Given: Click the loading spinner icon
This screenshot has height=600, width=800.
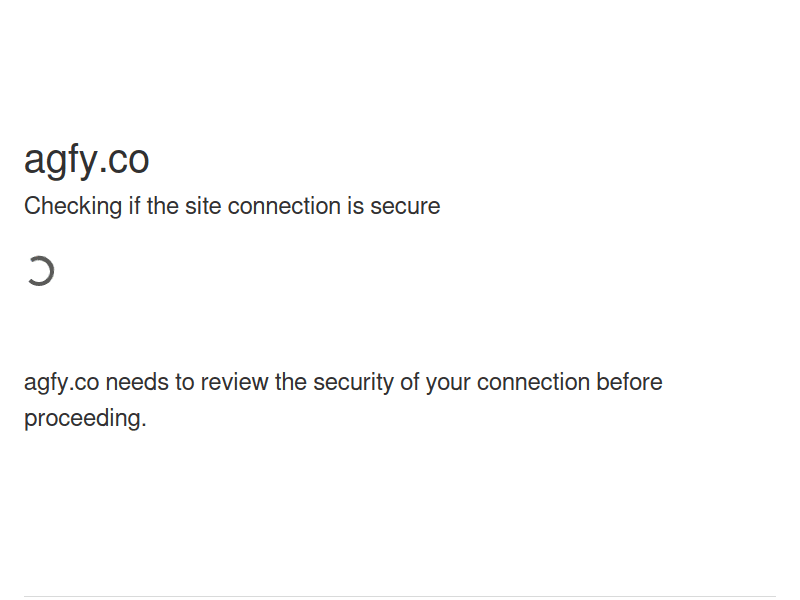Looking at the screenshot, I should point(40,271).
